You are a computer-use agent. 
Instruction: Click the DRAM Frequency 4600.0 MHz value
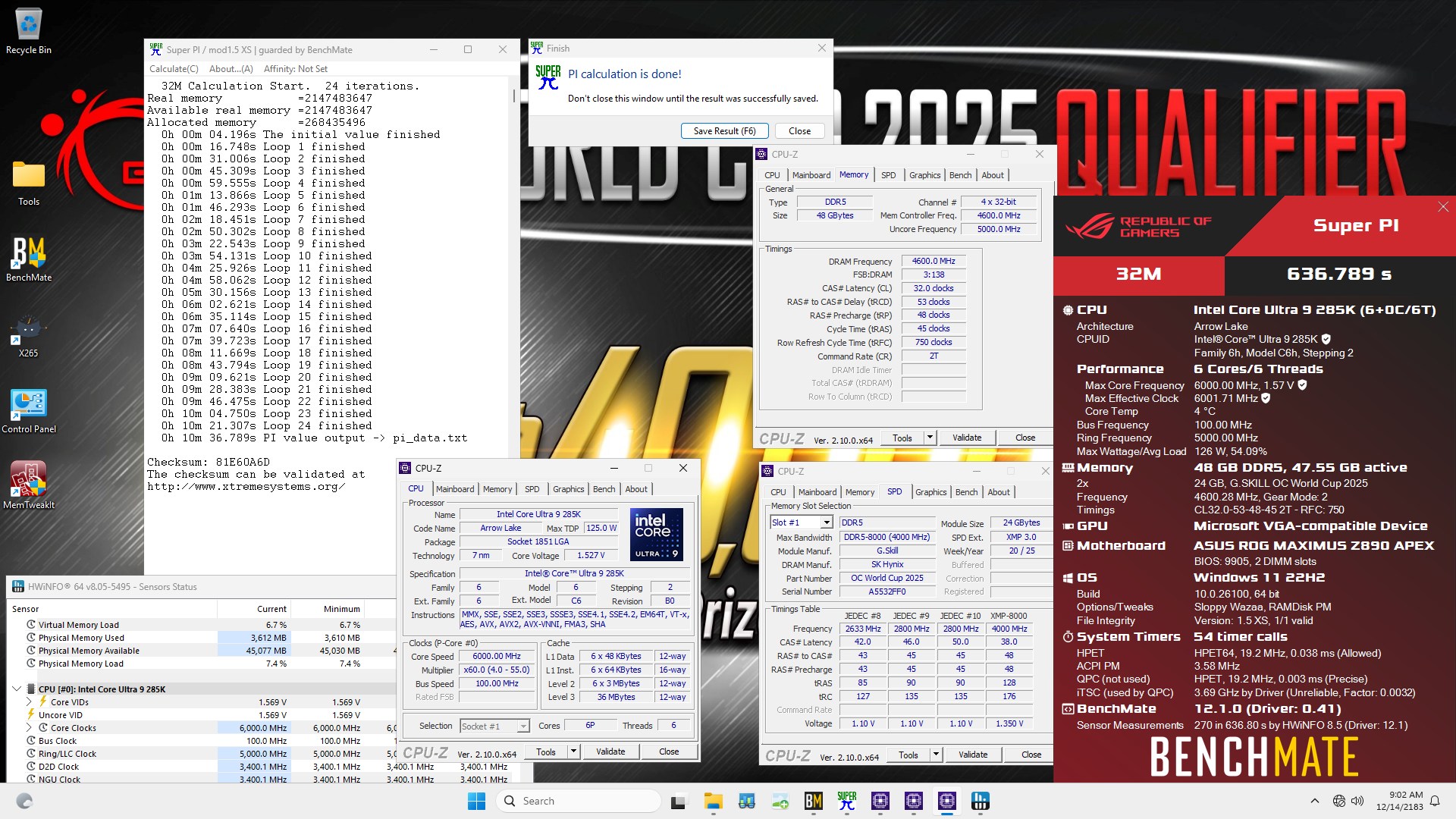pos(934,261)
